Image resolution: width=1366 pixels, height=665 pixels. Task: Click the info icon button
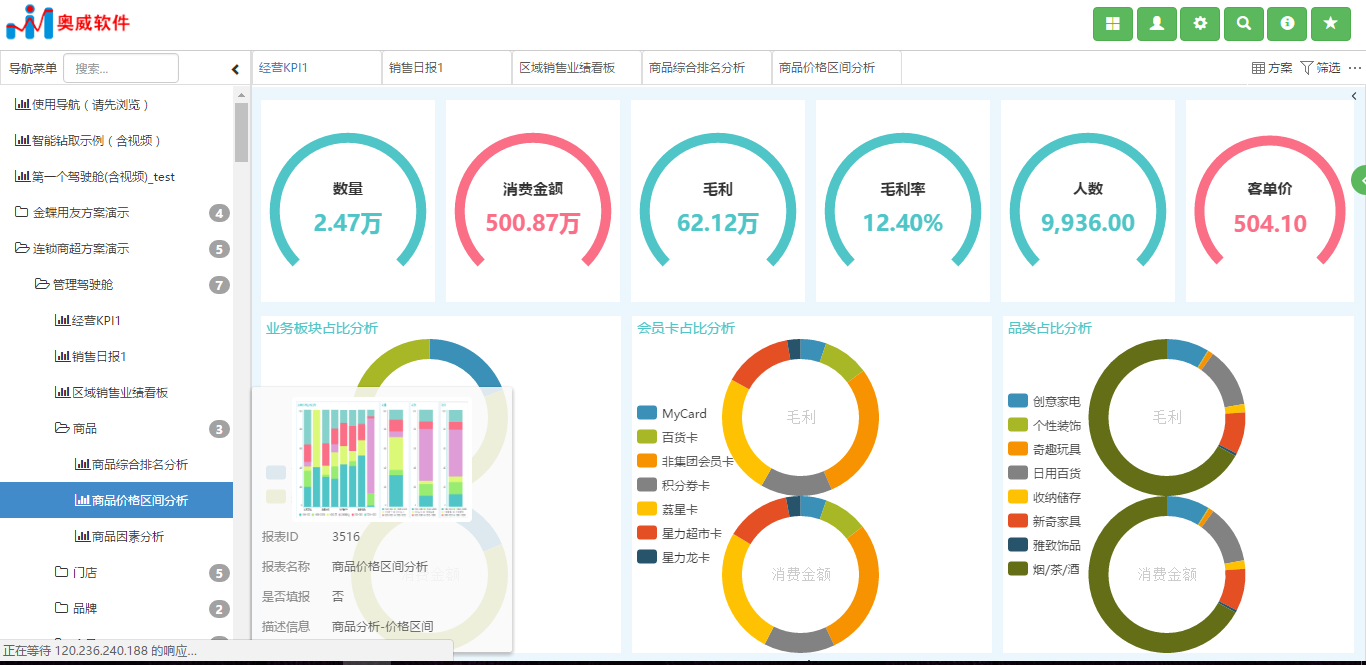pyautogui.click(x=1287, y=24)
